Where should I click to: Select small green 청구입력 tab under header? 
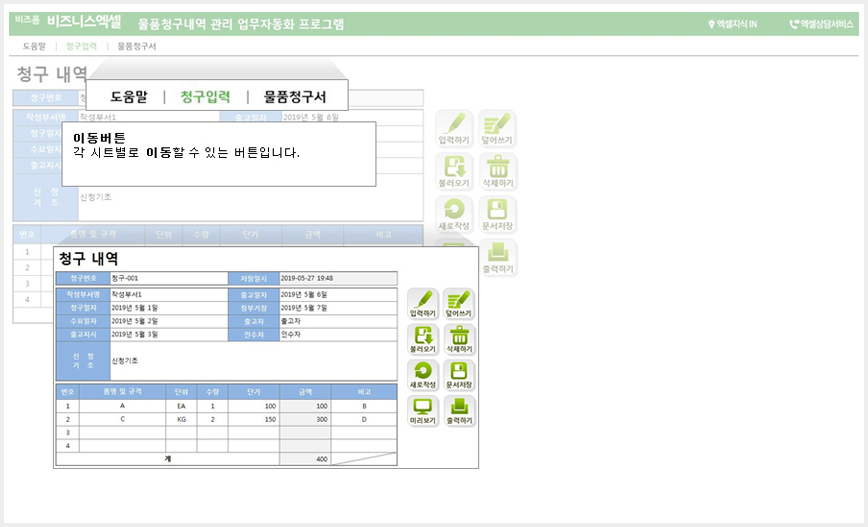[81, 46]
